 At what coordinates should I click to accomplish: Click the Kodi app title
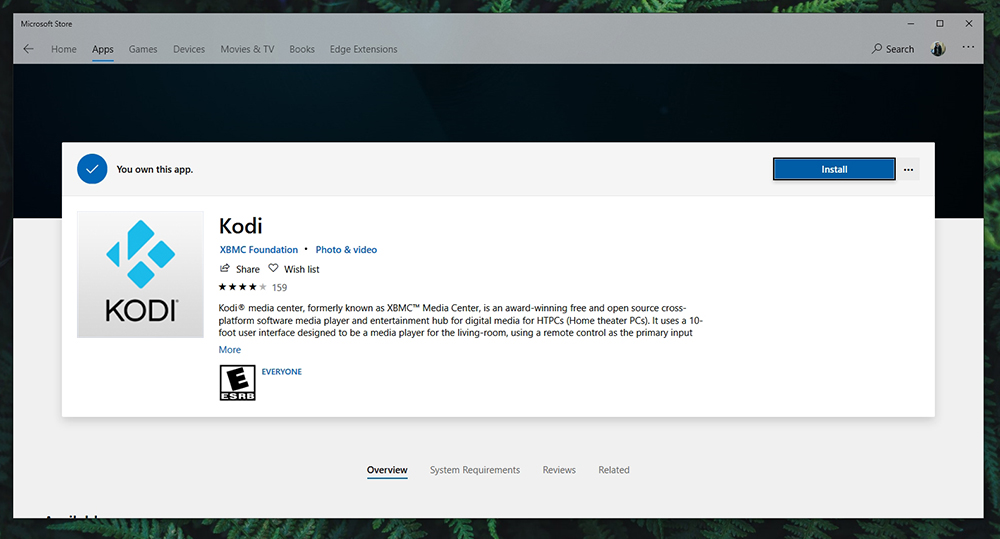240,226
